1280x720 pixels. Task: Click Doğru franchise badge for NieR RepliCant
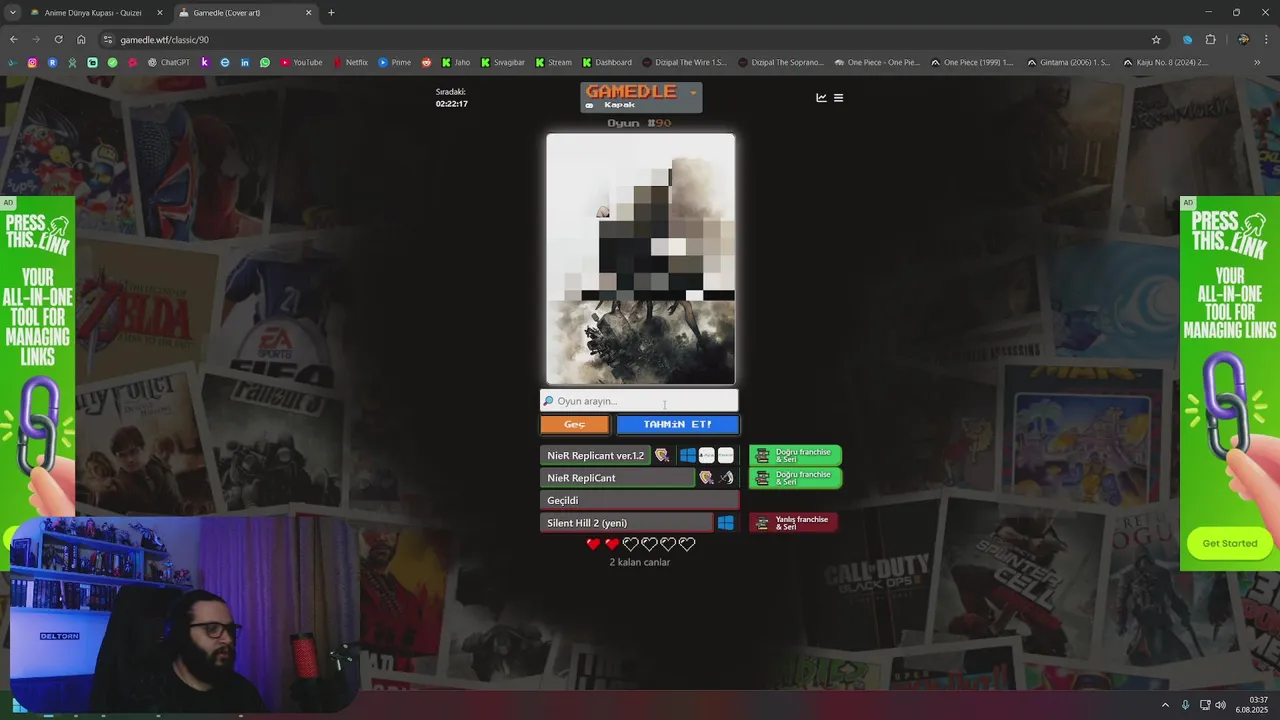point(795,478)
